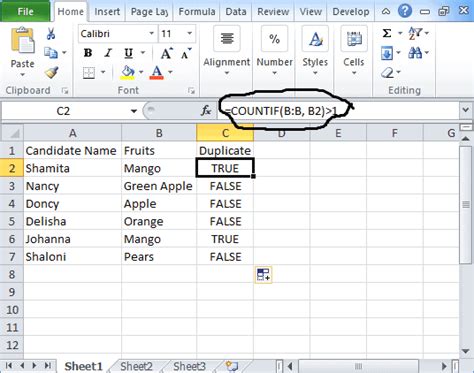
Task: Switch to the Formulas tab
Action: 197,11
